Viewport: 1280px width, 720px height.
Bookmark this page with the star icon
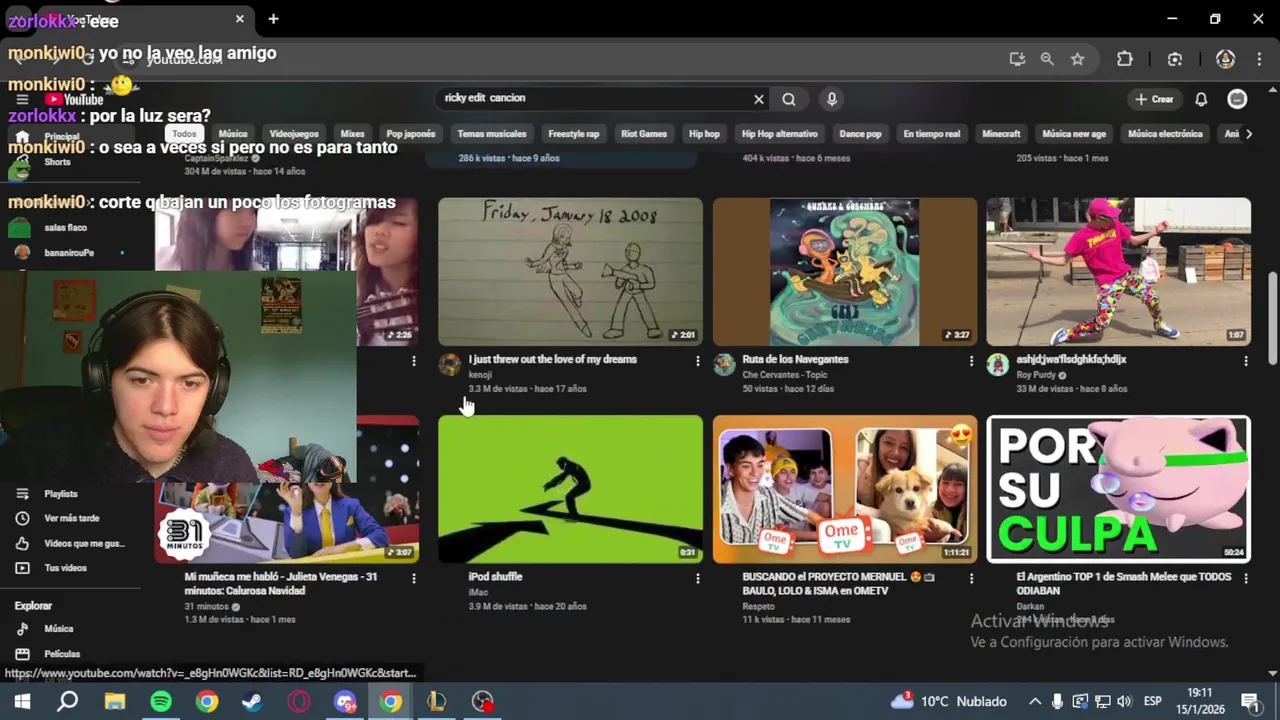pos(1077,59)
